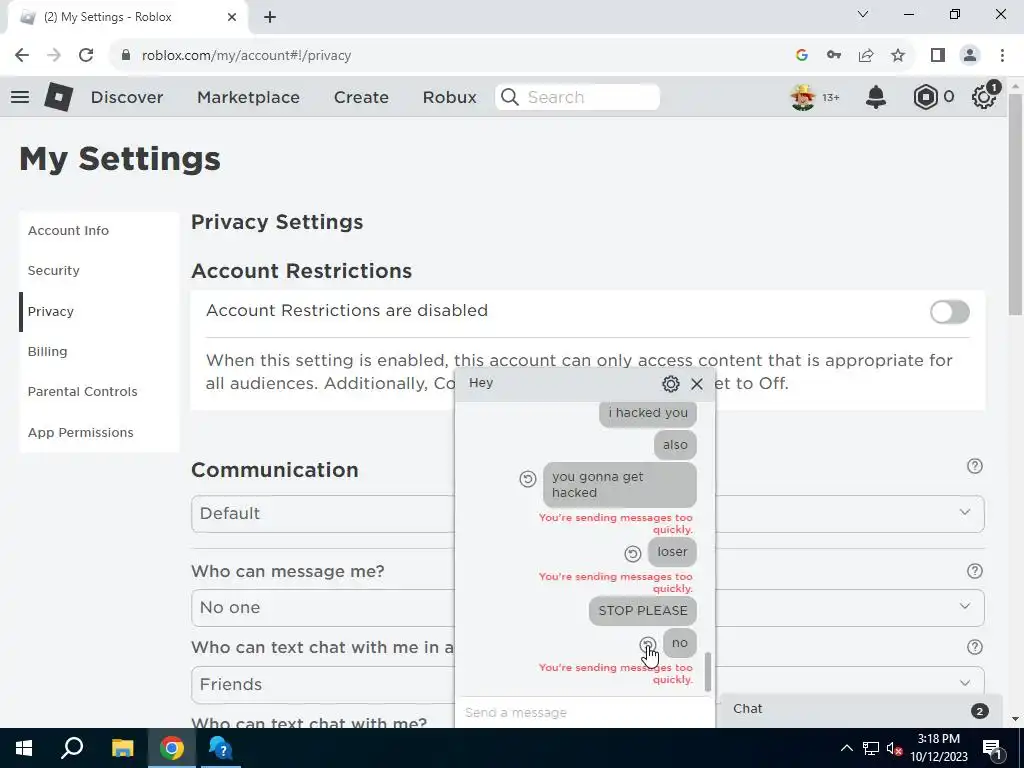Viewport: 1024px width, 768px height.
Task: Retry sending the 'no' message
Action: (x=647, y=645)
